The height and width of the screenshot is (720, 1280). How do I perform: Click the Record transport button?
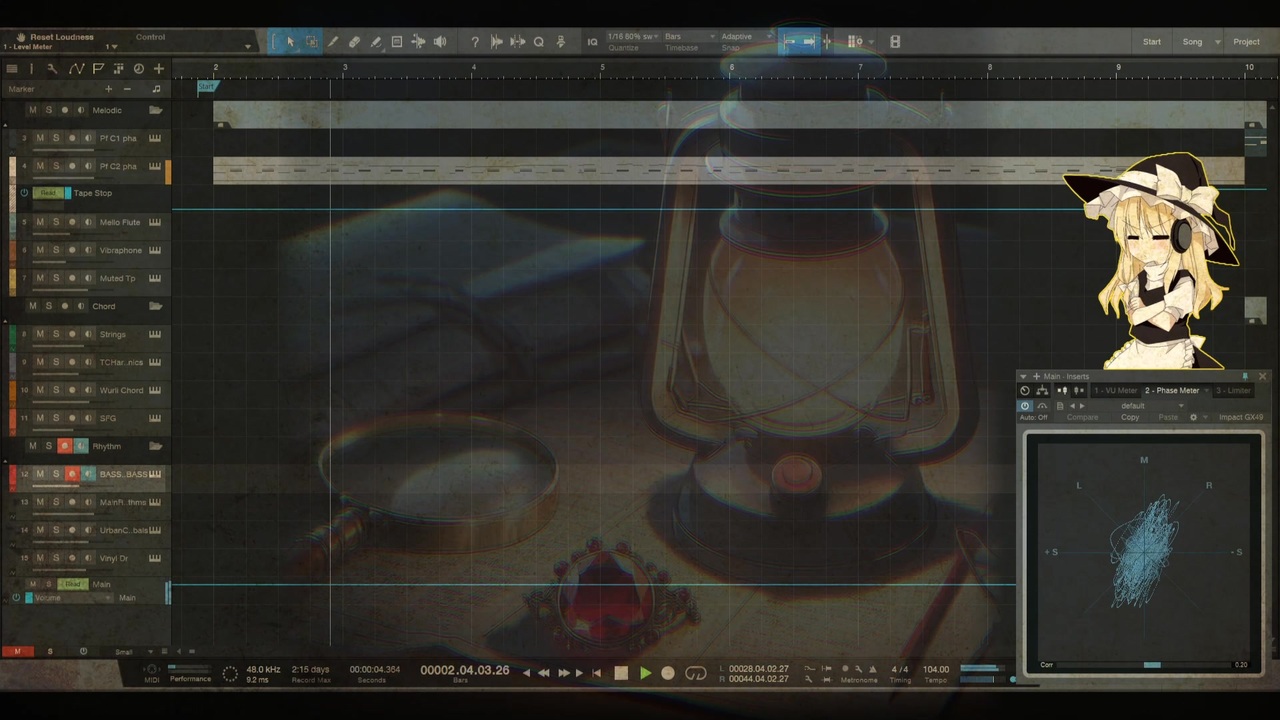click(668, 673)
